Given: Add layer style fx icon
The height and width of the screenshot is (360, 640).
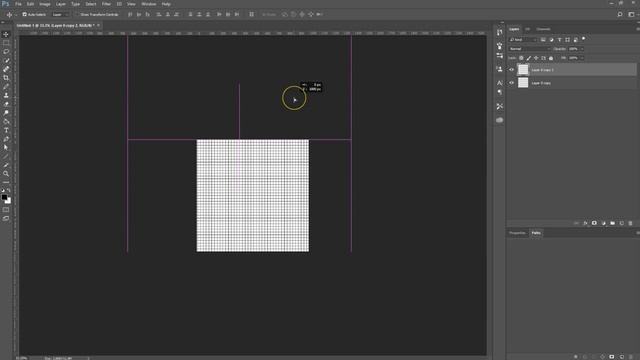Looking at the screenshot, I should pyautogui.click(x=585, y=223).
